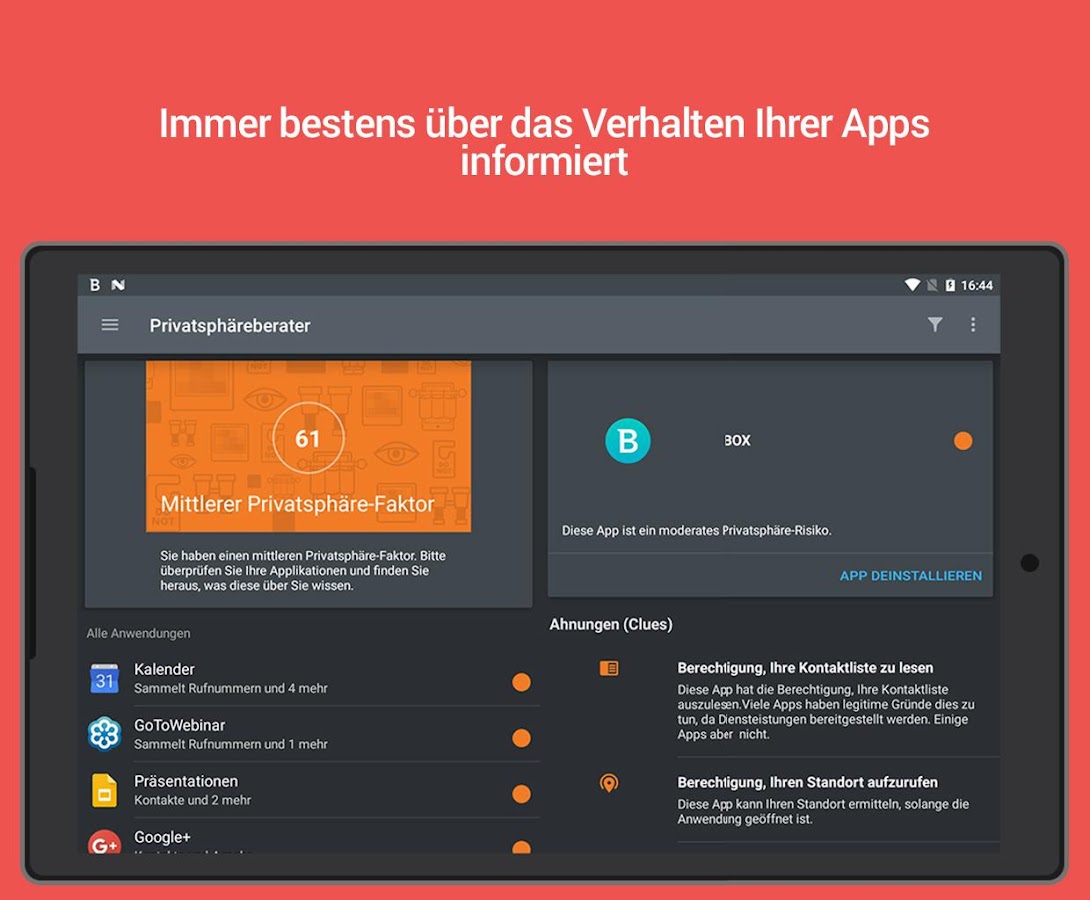The width and height of the screenshot is (1090, 900).
Task: Tap the filter icon in the app bar
Action: pos(935,325)
